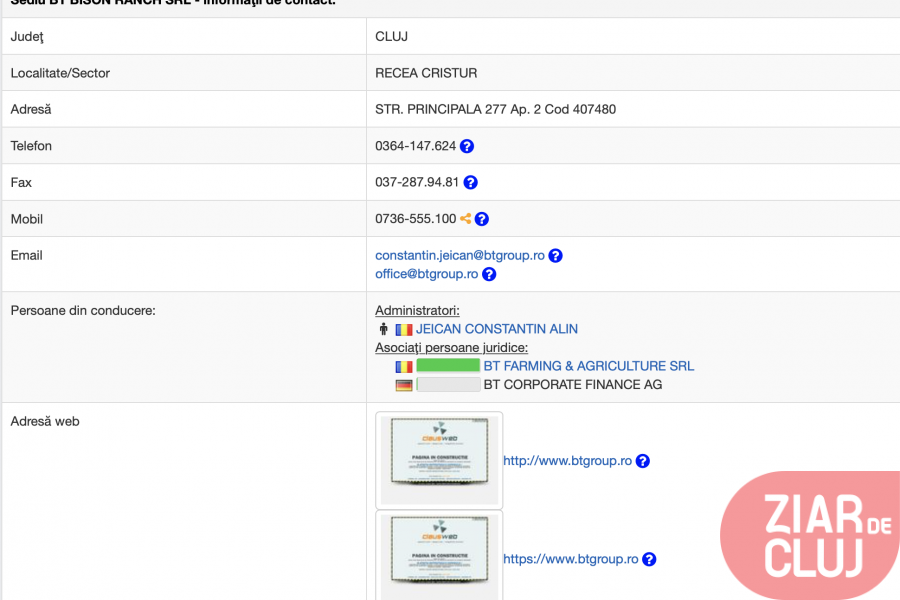Click the Telefon row label

coord(31,146)
